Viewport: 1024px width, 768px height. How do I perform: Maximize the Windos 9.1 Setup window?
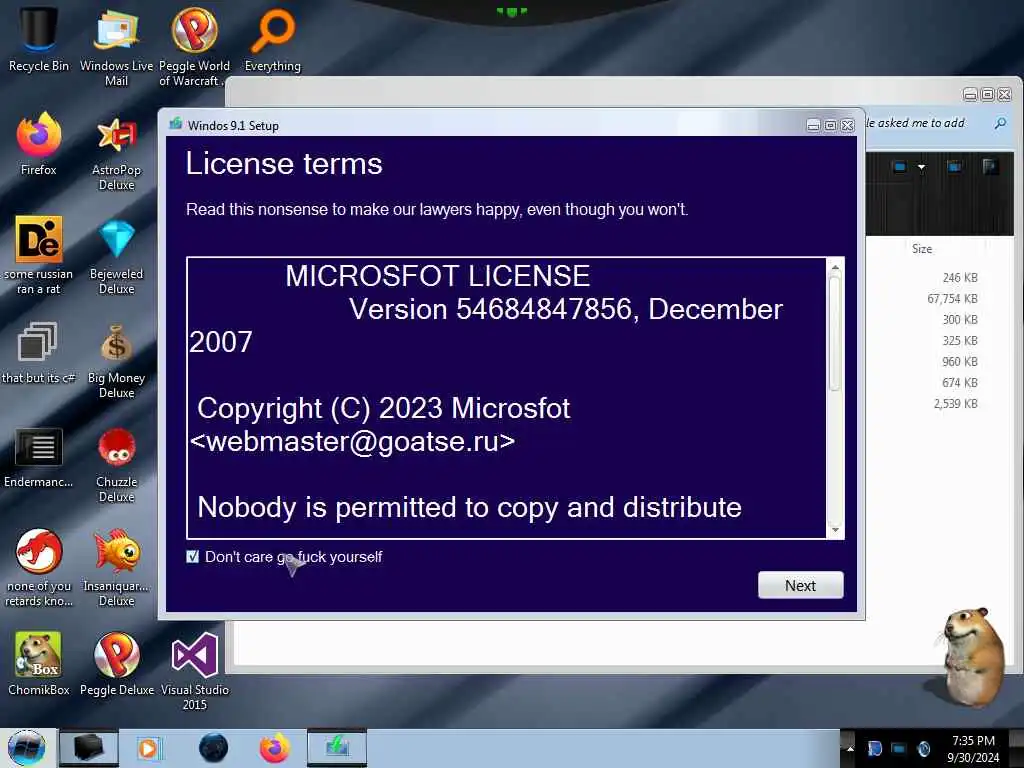click(830, 125)
